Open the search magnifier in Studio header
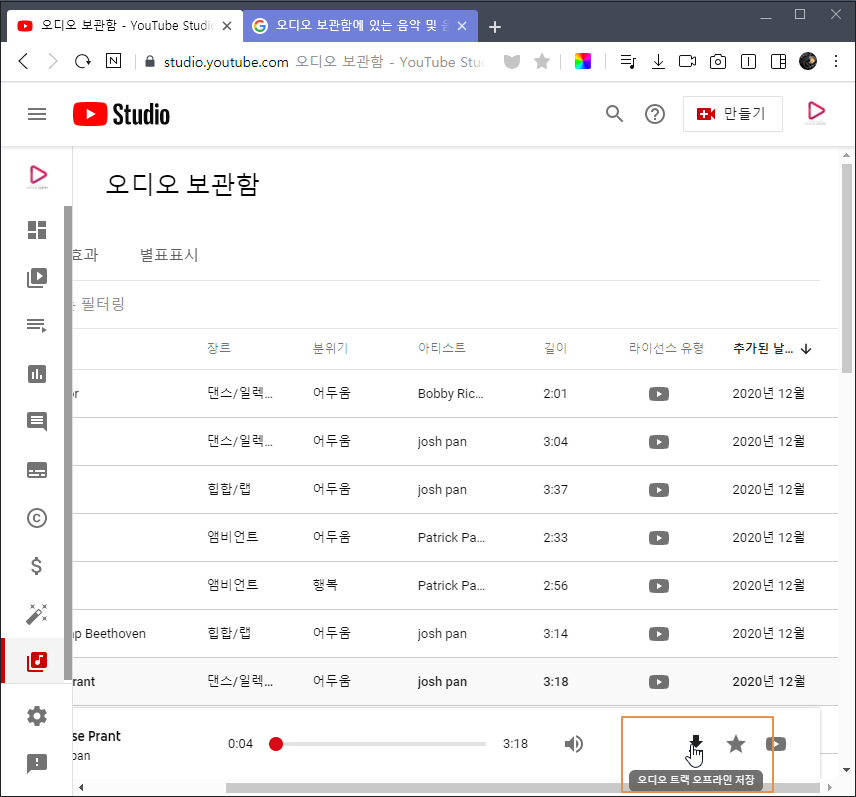The image size is (856, 797). (x=614, y=114)
